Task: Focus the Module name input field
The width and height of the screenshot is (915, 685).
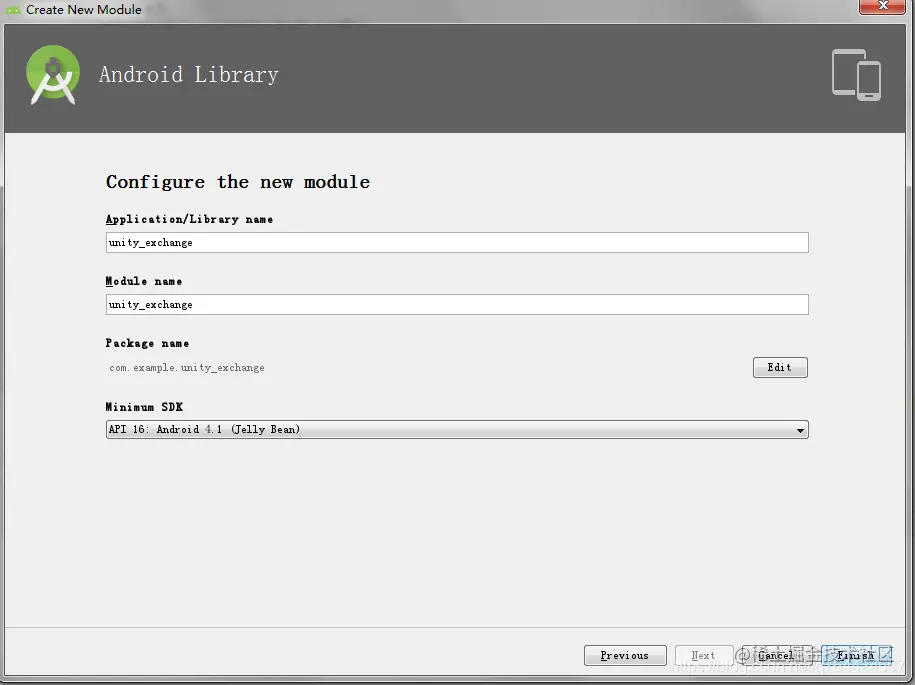Action: click(x=457, y=305)
